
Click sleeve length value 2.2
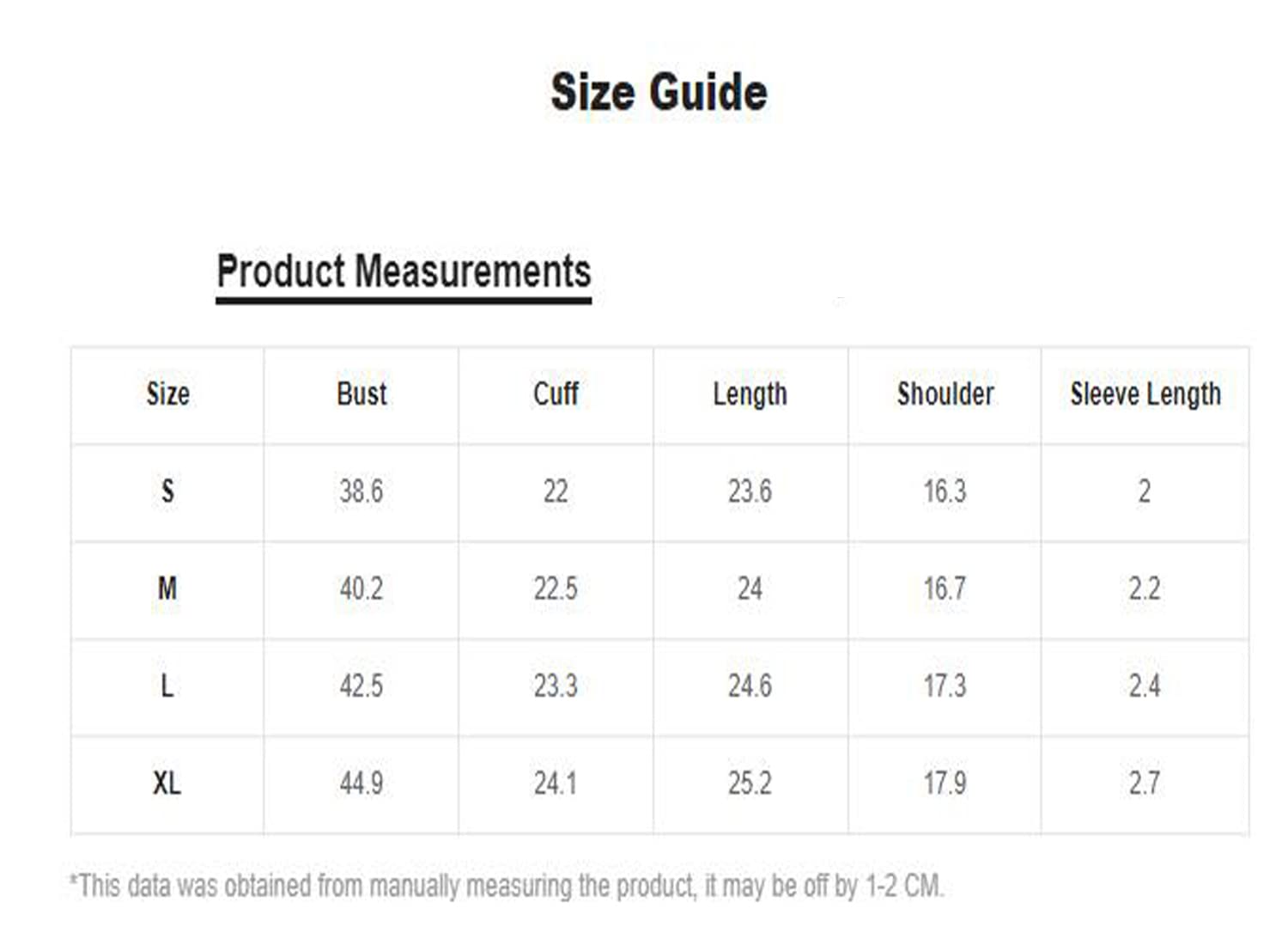point(1145,588)
